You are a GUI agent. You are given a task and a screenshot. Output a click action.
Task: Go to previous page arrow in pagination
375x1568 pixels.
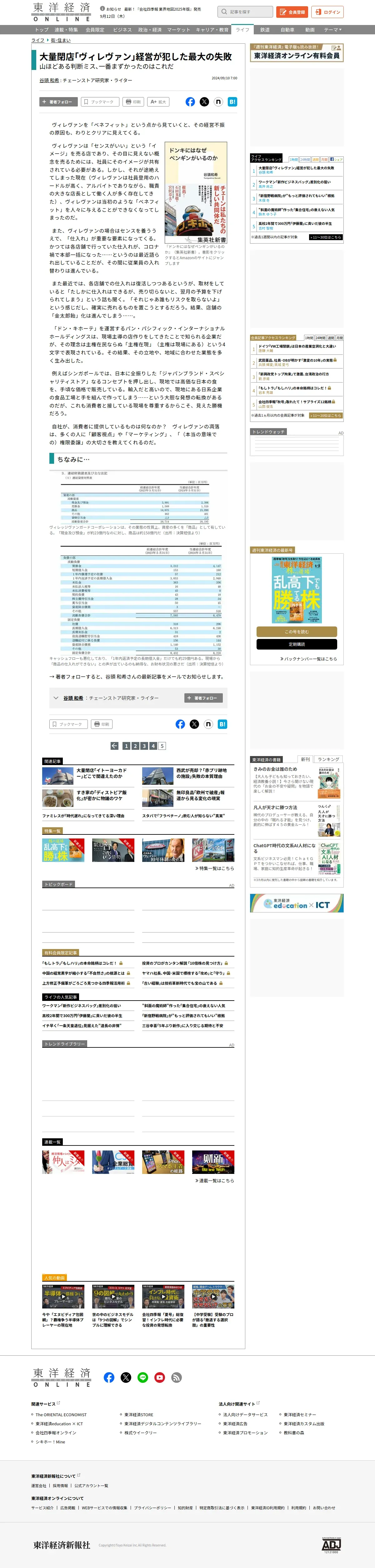click(x=114, y=746)
